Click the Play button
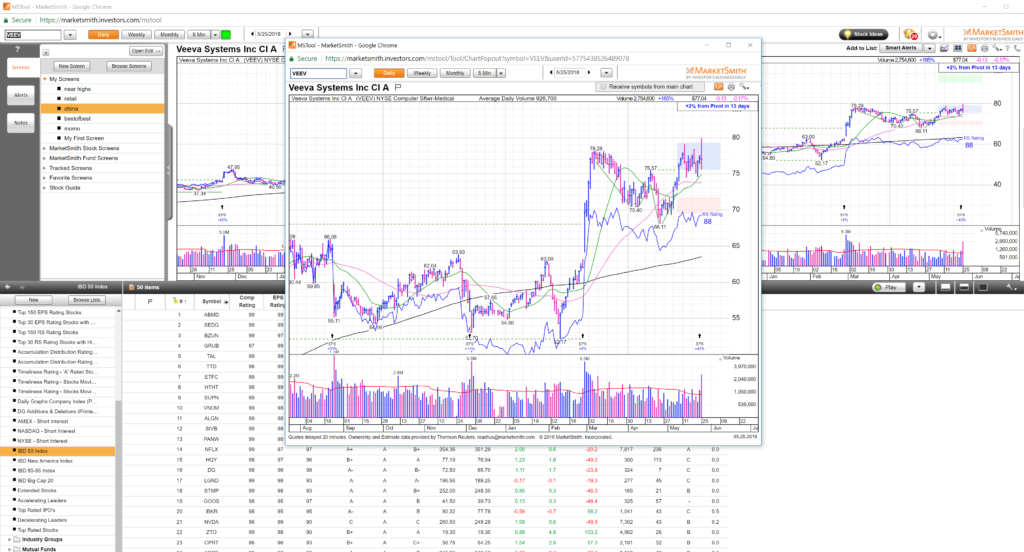 click(891, 287)
